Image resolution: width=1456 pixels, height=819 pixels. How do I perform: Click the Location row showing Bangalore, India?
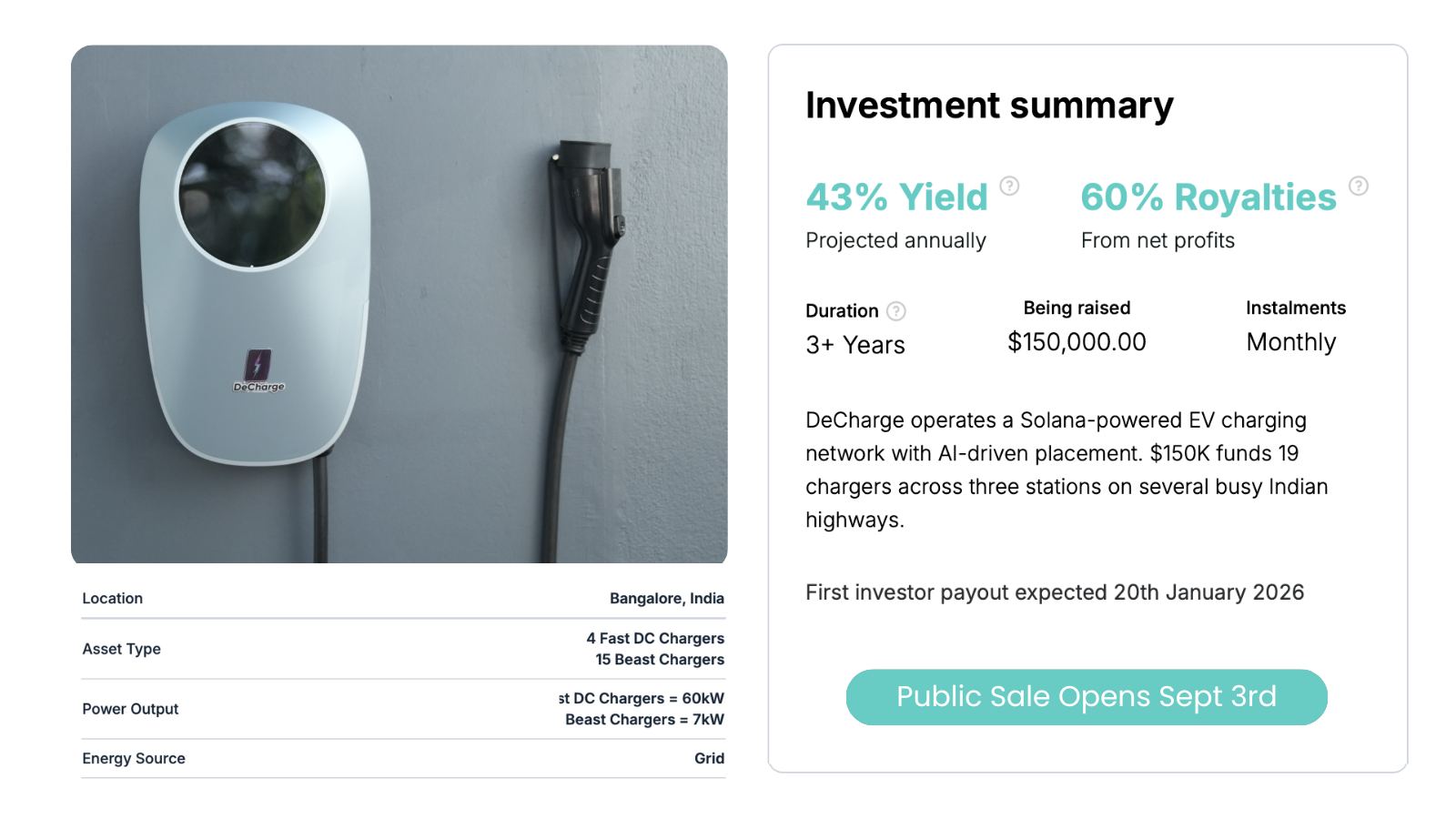(403, 598)
